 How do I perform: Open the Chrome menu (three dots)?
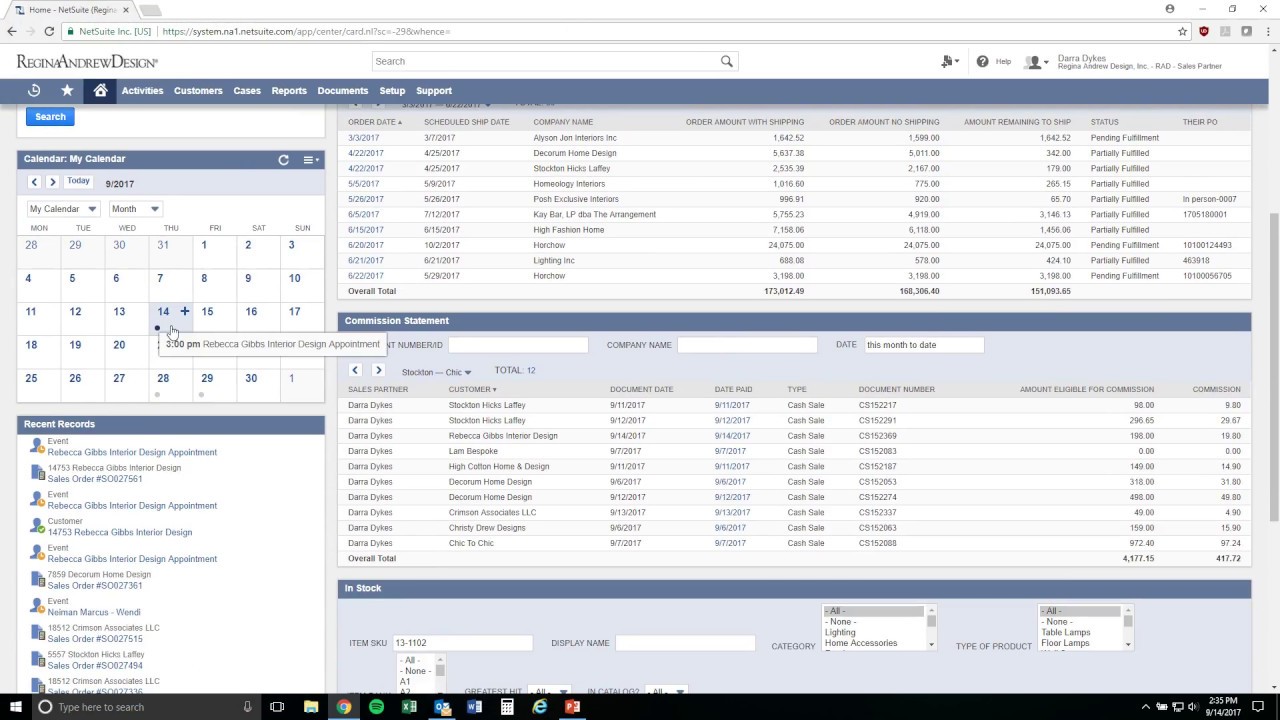[1268, 31]
